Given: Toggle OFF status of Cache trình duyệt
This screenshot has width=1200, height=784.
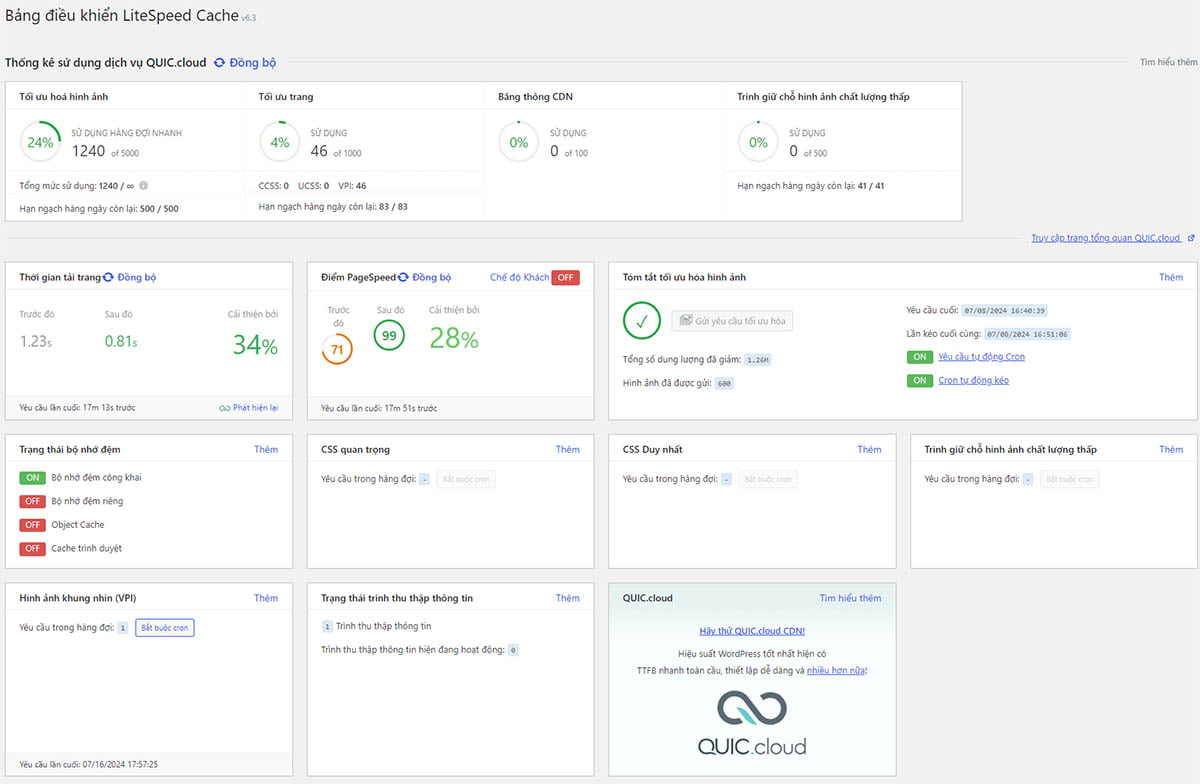Looking at the screenshot, I should [x=33, y=548].
